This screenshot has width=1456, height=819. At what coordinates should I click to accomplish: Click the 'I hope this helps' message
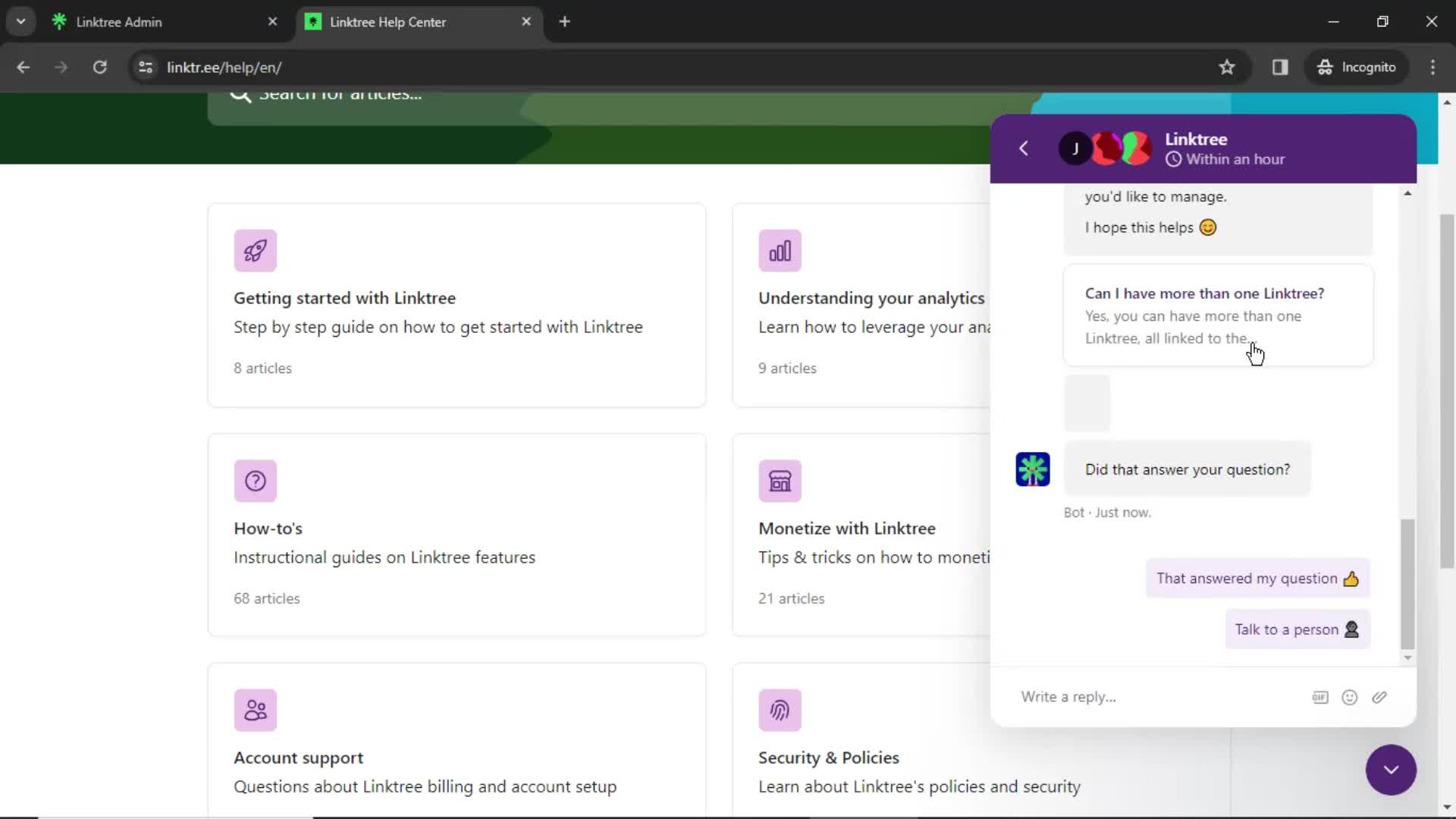point(1150,227)
